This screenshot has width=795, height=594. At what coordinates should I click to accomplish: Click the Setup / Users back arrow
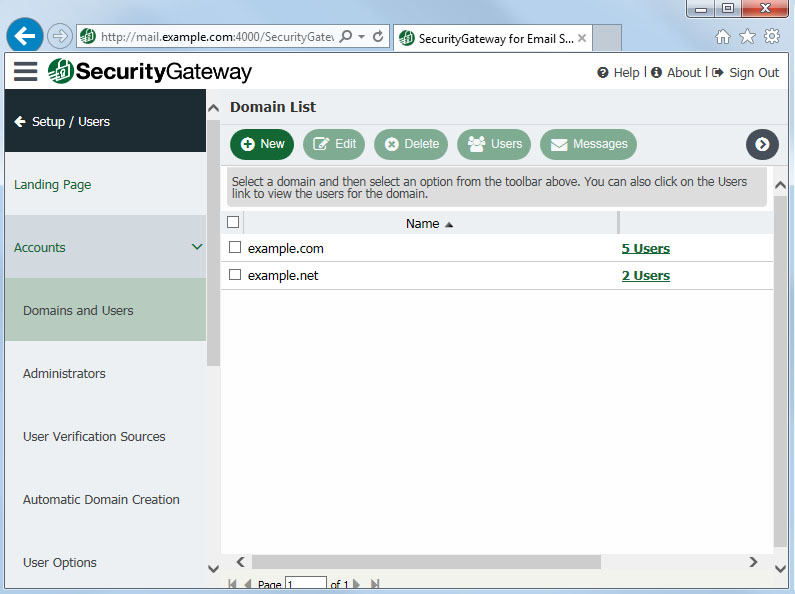[20, 122]
